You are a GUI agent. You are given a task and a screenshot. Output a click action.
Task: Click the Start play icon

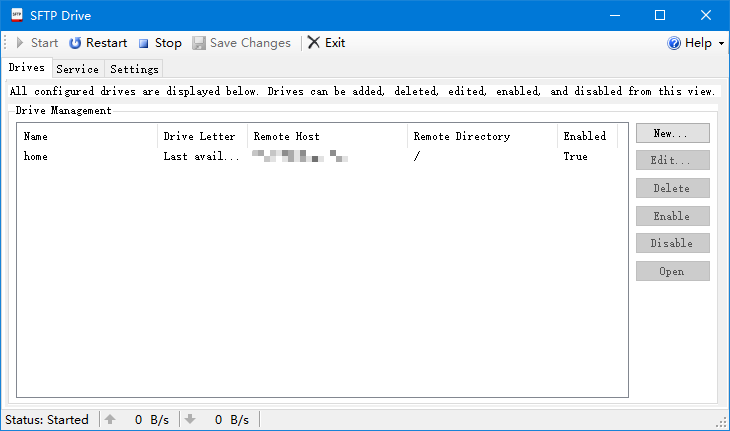pyautogui.click(x=20, y=43)
